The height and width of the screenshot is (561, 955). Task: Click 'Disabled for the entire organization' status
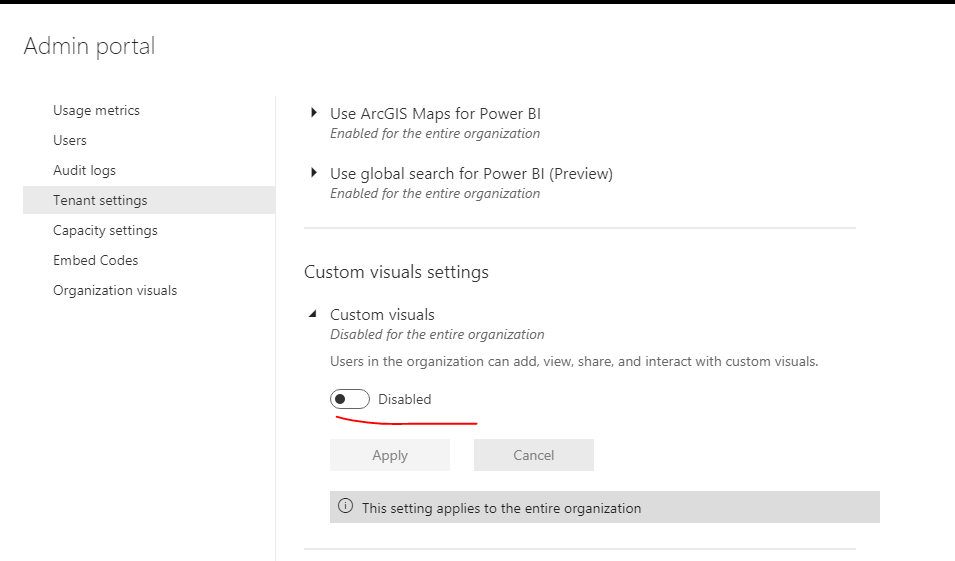(437, 334)
